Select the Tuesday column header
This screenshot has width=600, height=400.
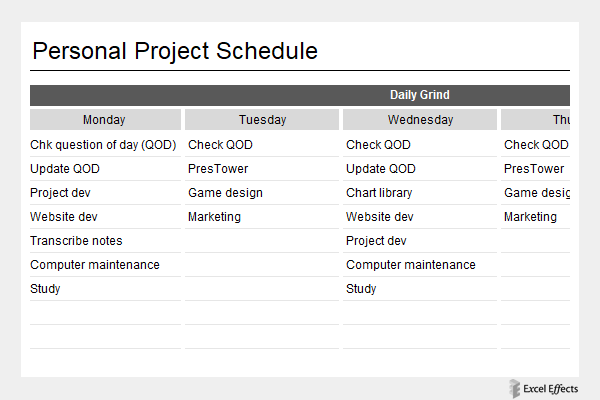click(262, 120)
